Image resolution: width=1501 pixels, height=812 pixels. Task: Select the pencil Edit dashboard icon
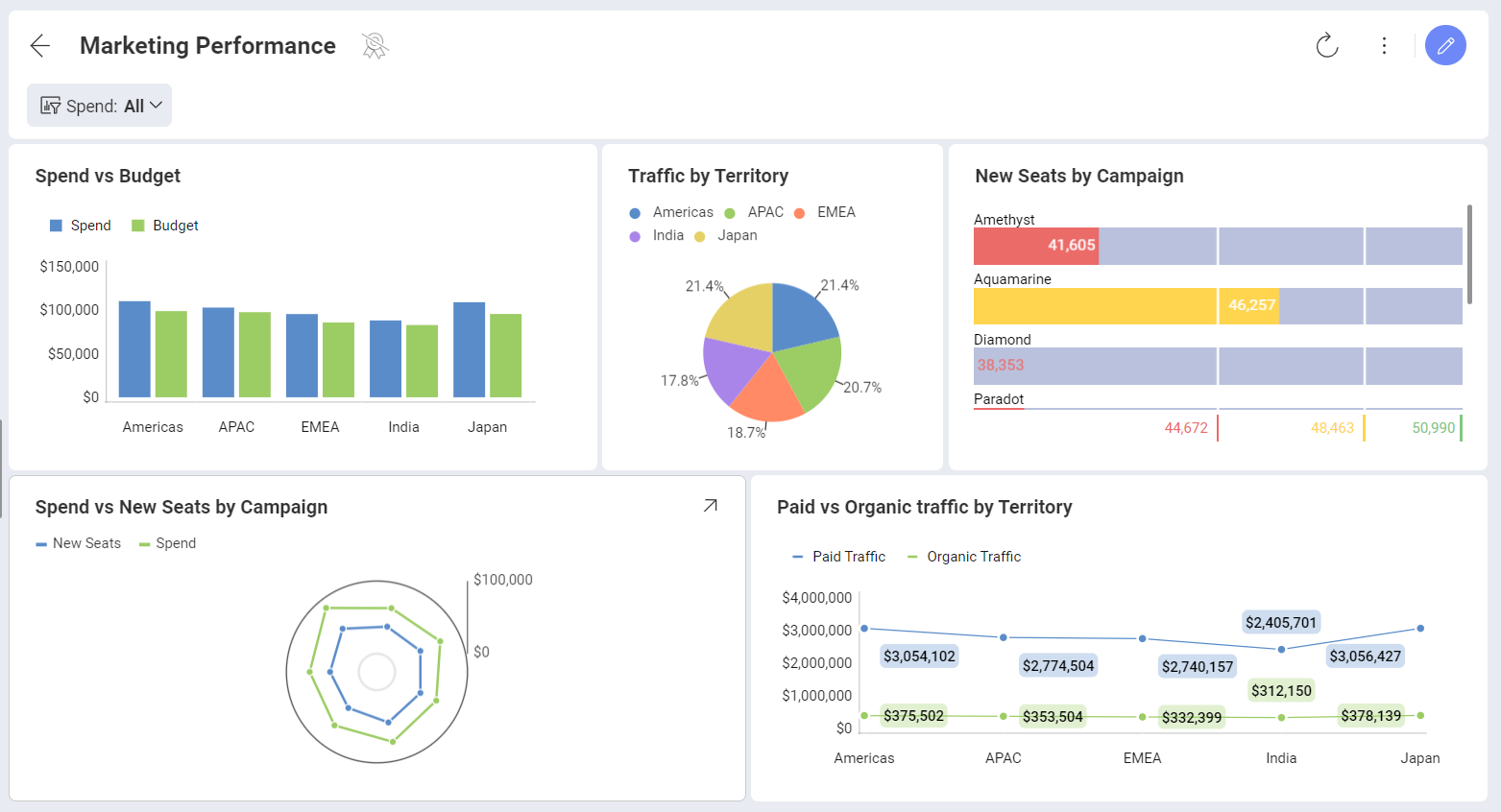1445,45
